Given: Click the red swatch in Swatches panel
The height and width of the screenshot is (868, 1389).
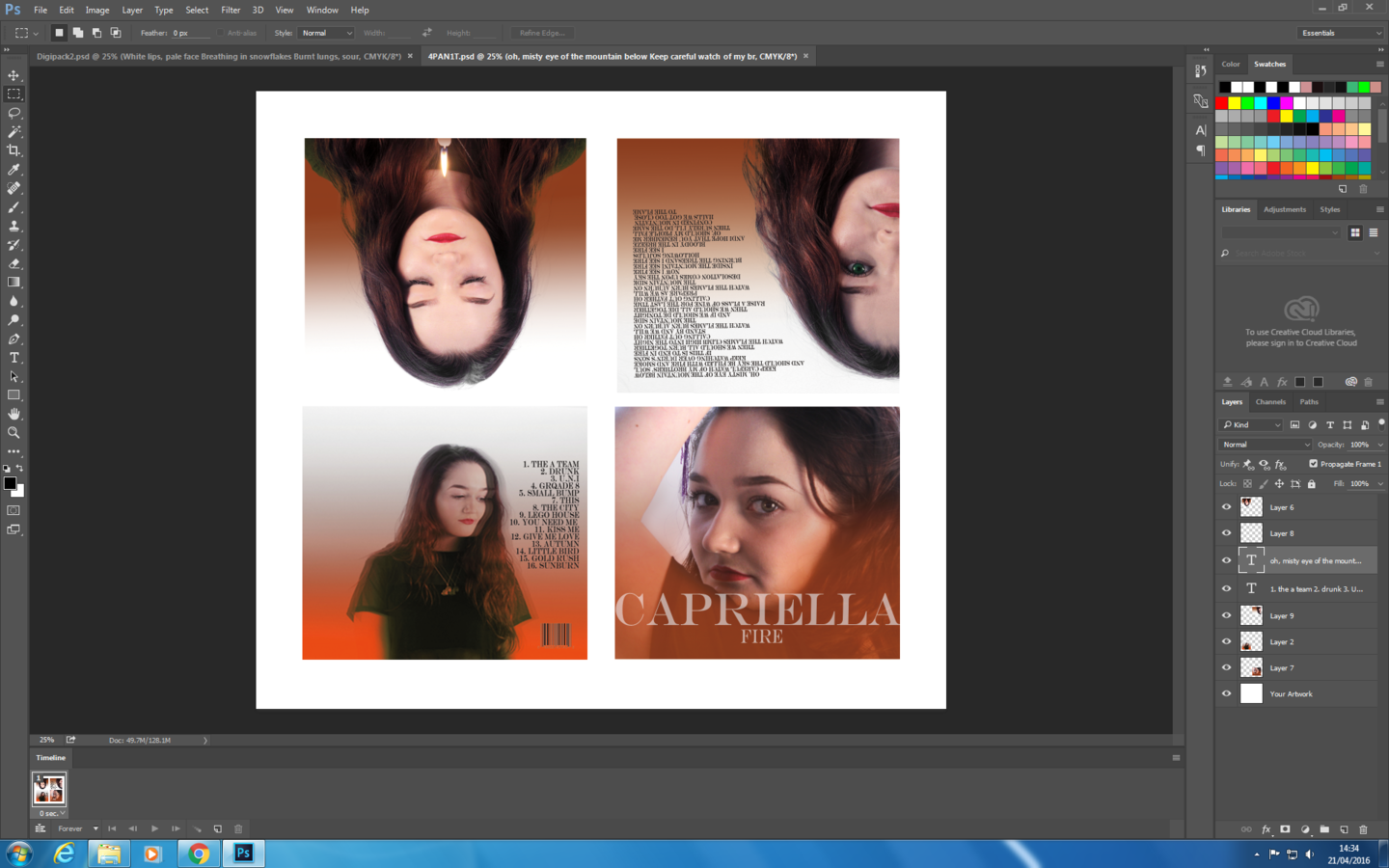Looking at the screenshot, I should tap(1222, 103).
